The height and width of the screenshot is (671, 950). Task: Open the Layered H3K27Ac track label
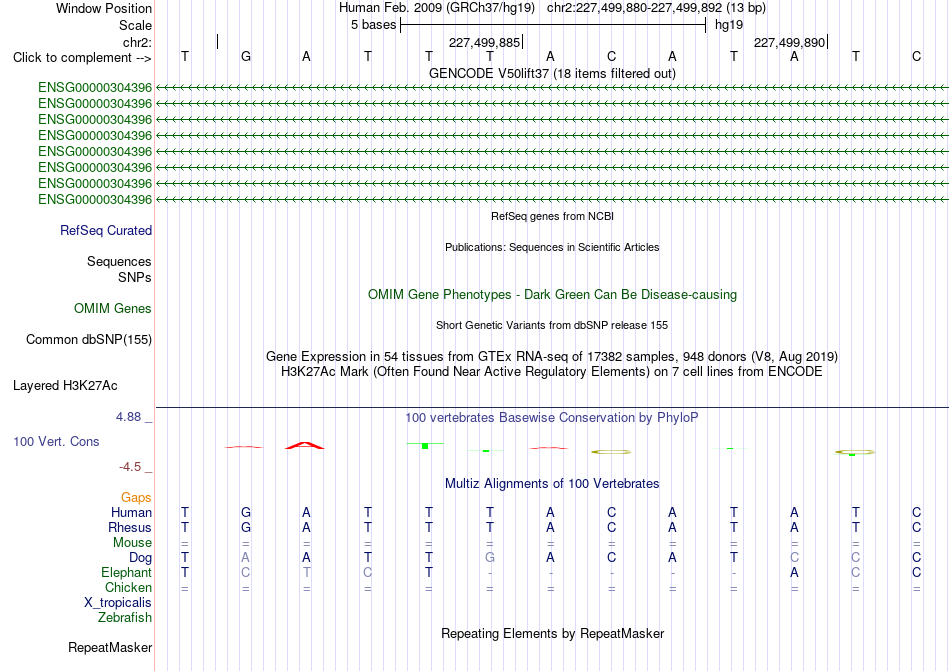[x=65, y=386]
